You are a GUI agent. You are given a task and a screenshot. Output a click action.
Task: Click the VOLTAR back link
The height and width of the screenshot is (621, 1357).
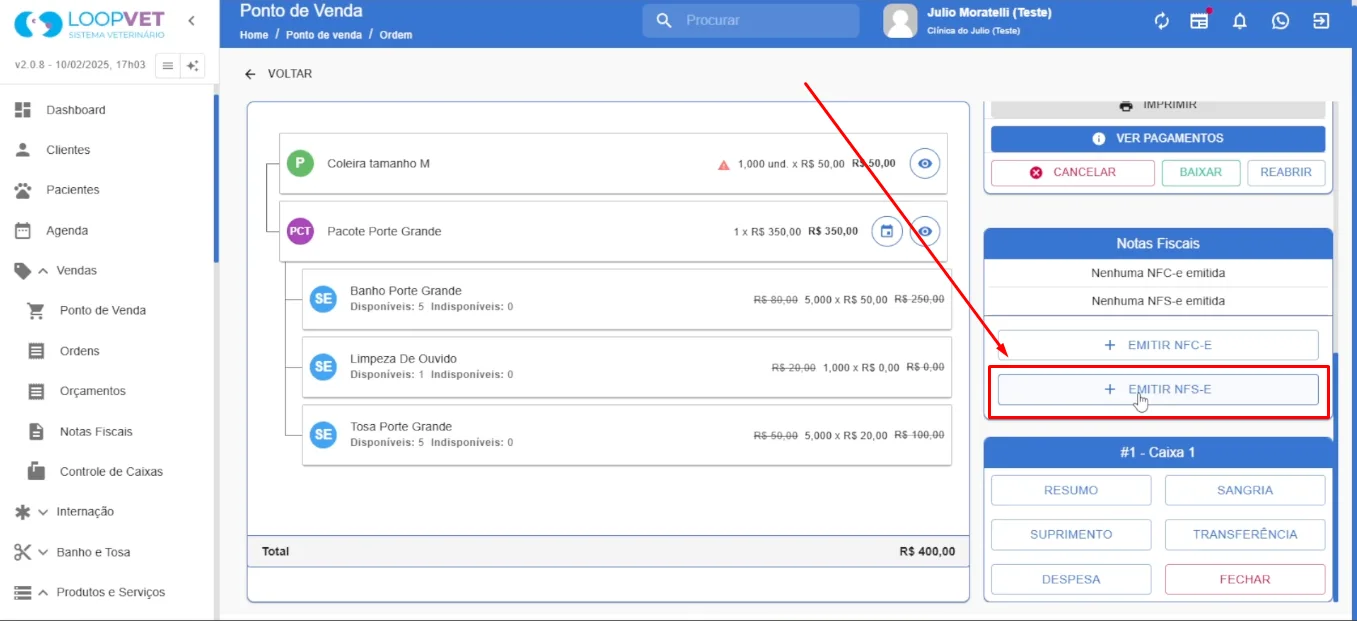coord(279,74)
